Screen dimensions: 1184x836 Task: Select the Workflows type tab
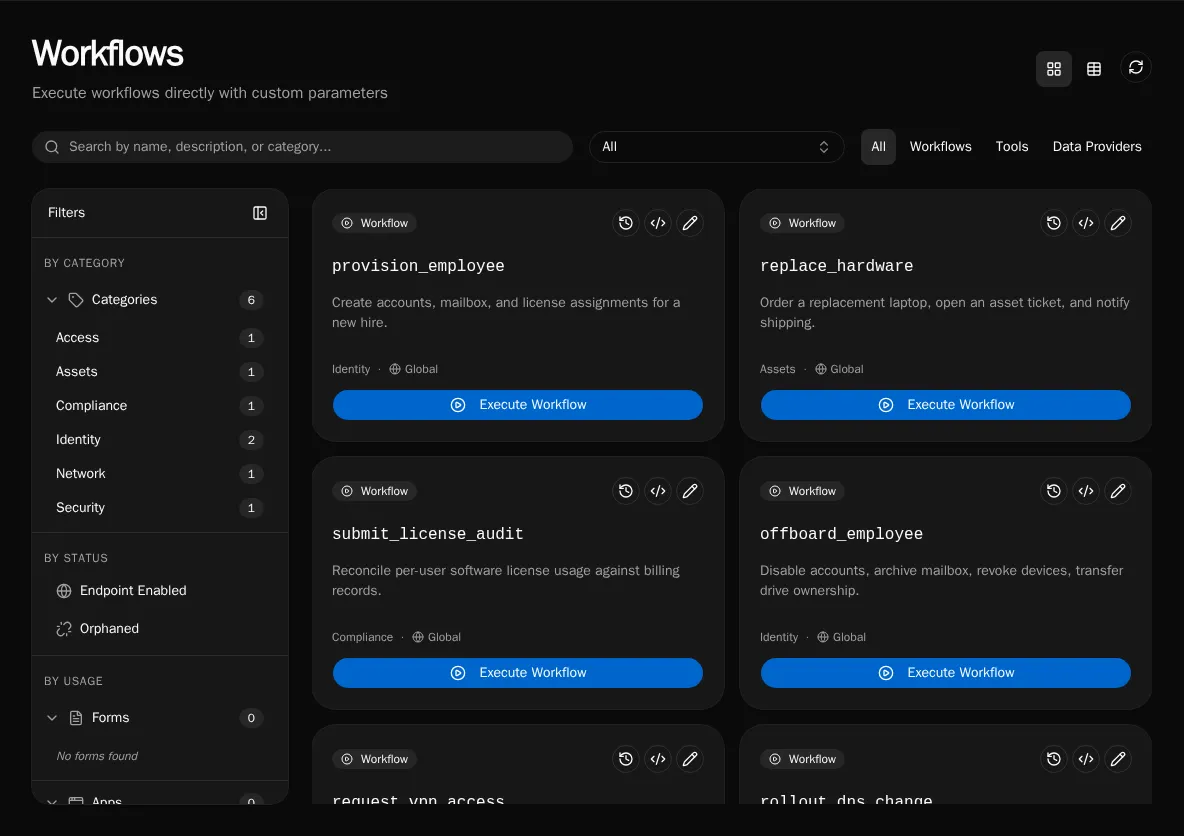pos(940,147)
